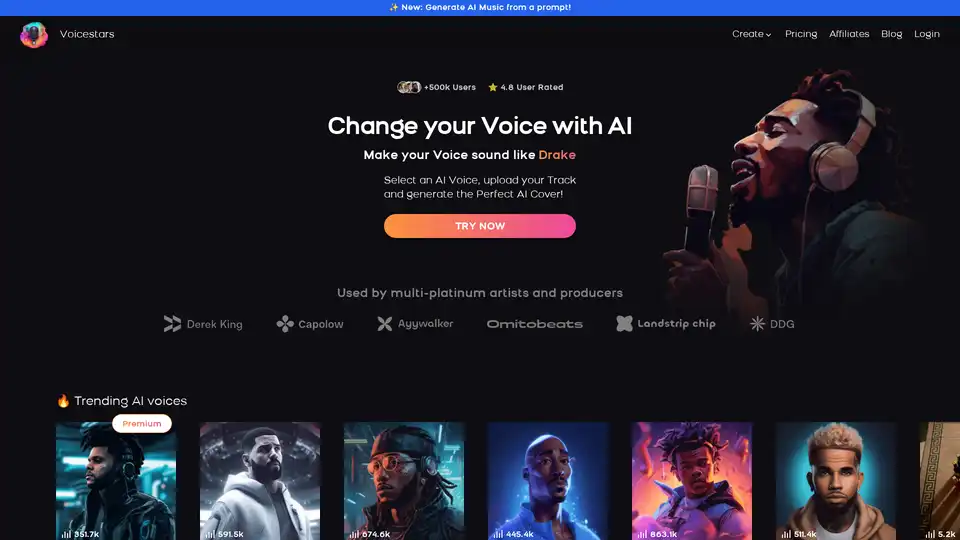Click the Voicestars microphone logo icon
This screenshot has height=540, width=960.
(x=34, y=35)
